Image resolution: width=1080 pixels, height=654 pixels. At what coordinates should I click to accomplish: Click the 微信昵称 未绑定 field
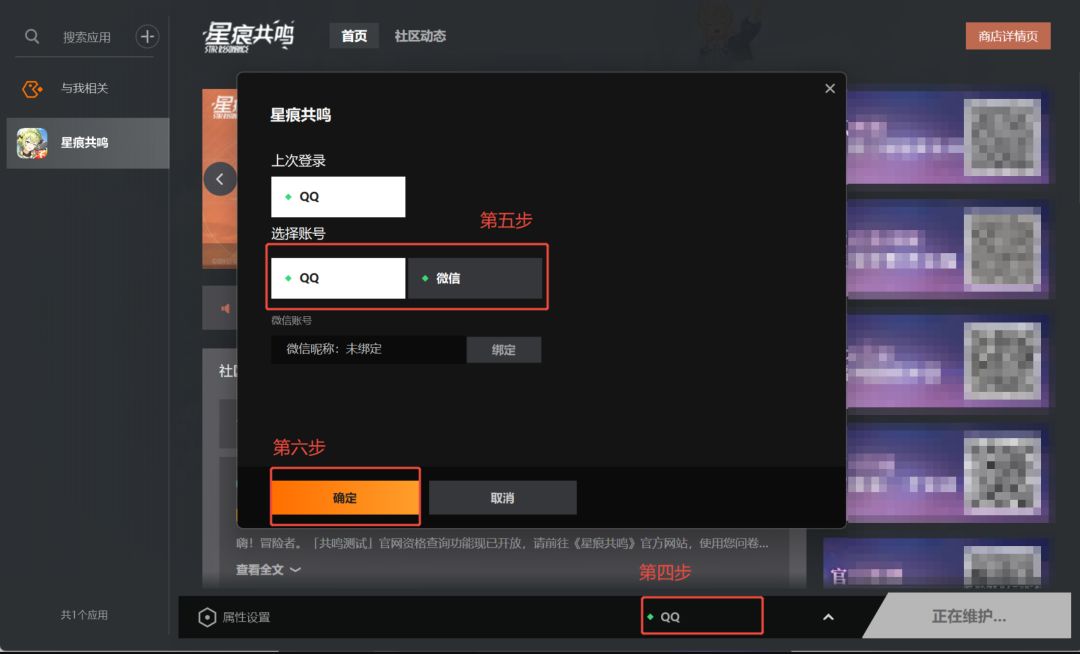point(368,349)
